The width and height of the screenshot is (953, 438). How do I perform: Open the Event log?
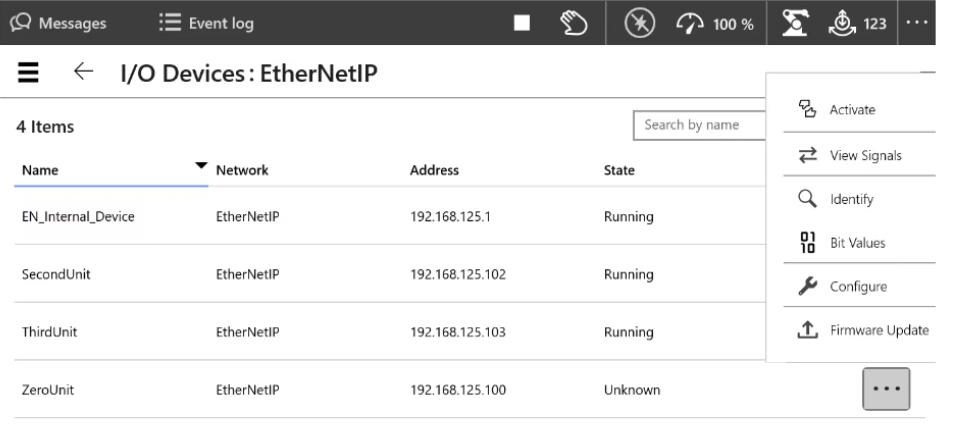(x=207, y=22)
